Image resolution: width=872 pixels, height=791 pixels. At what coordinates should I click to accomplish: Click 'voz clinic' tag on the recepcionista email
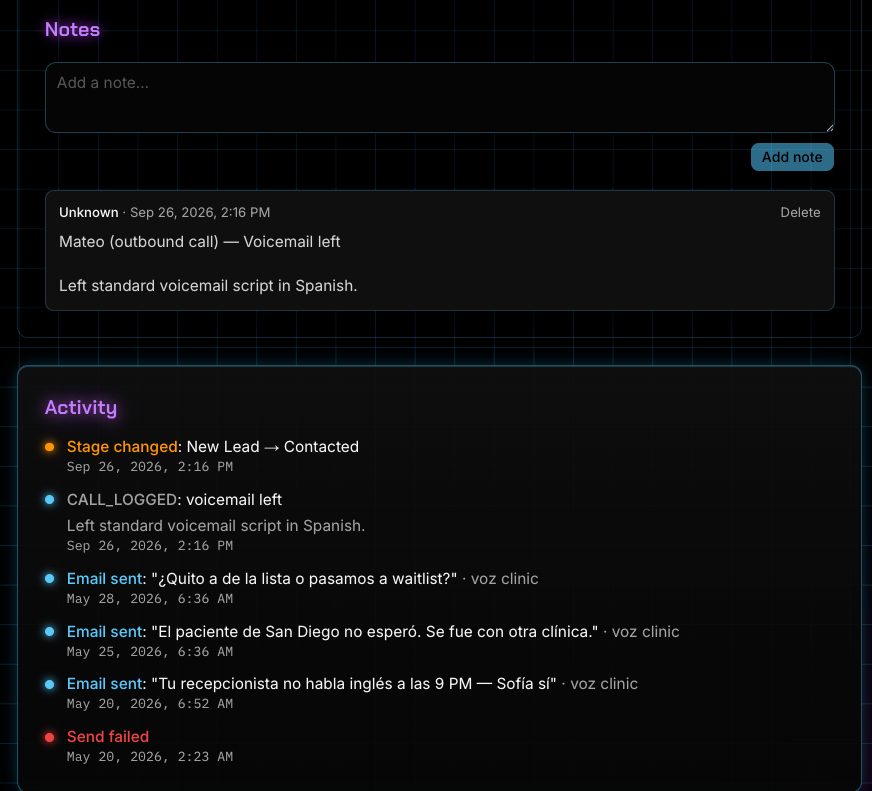pyautogui.click(x=604, y=684)
